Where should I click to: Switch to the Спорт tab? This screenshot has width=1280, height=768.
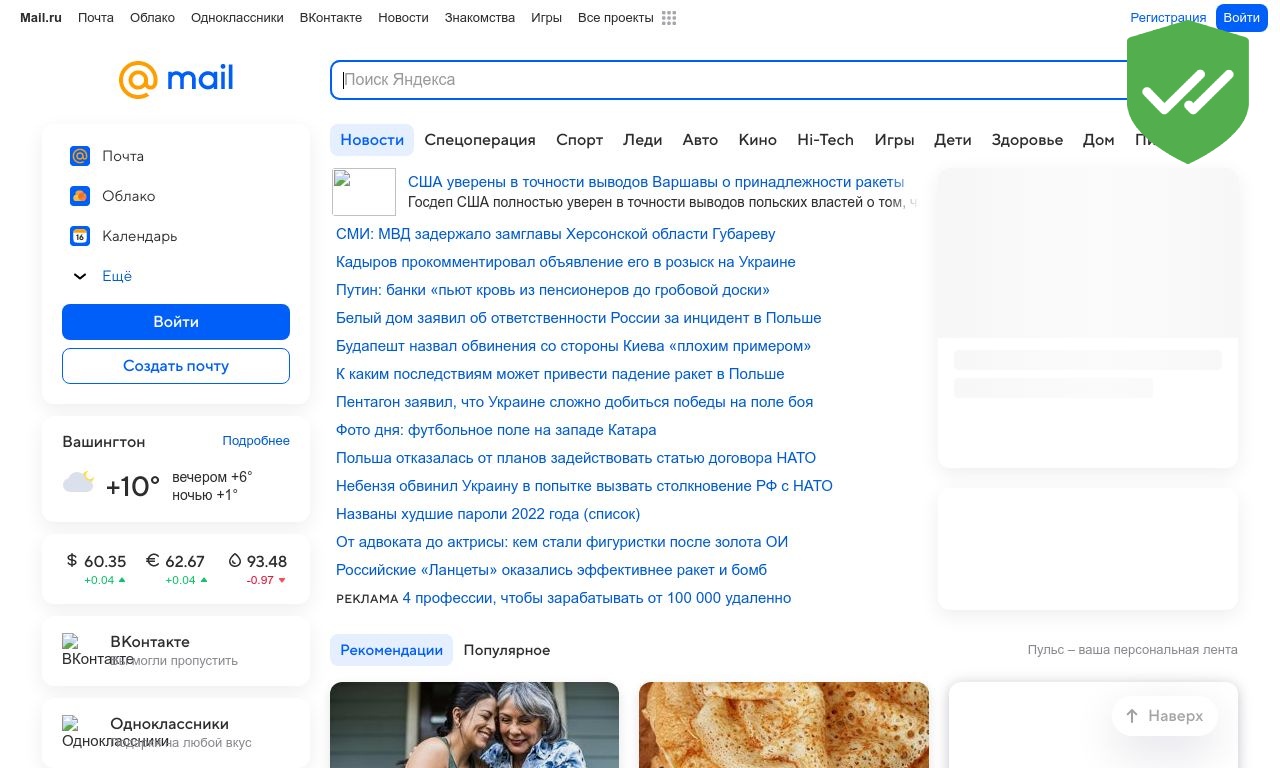(580, 140)
